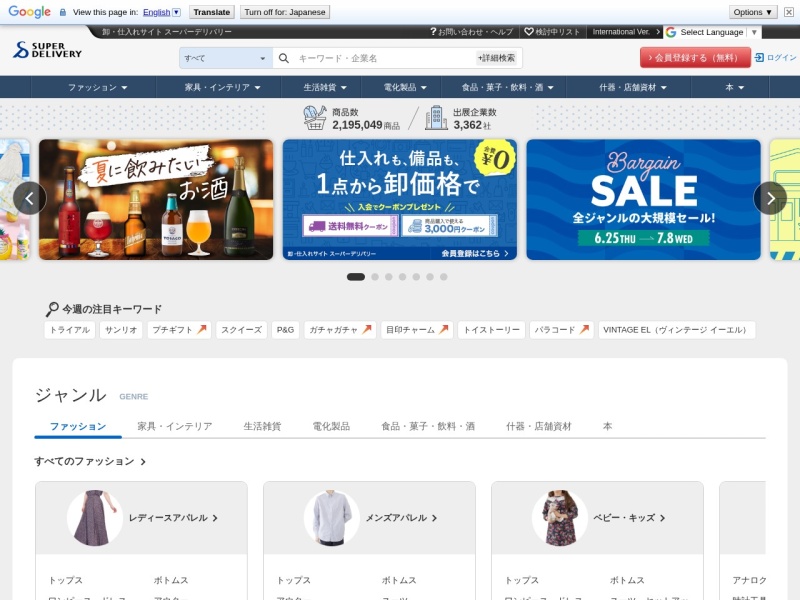
Task: Click the Super Delivery logo
Action: (47, 50)
